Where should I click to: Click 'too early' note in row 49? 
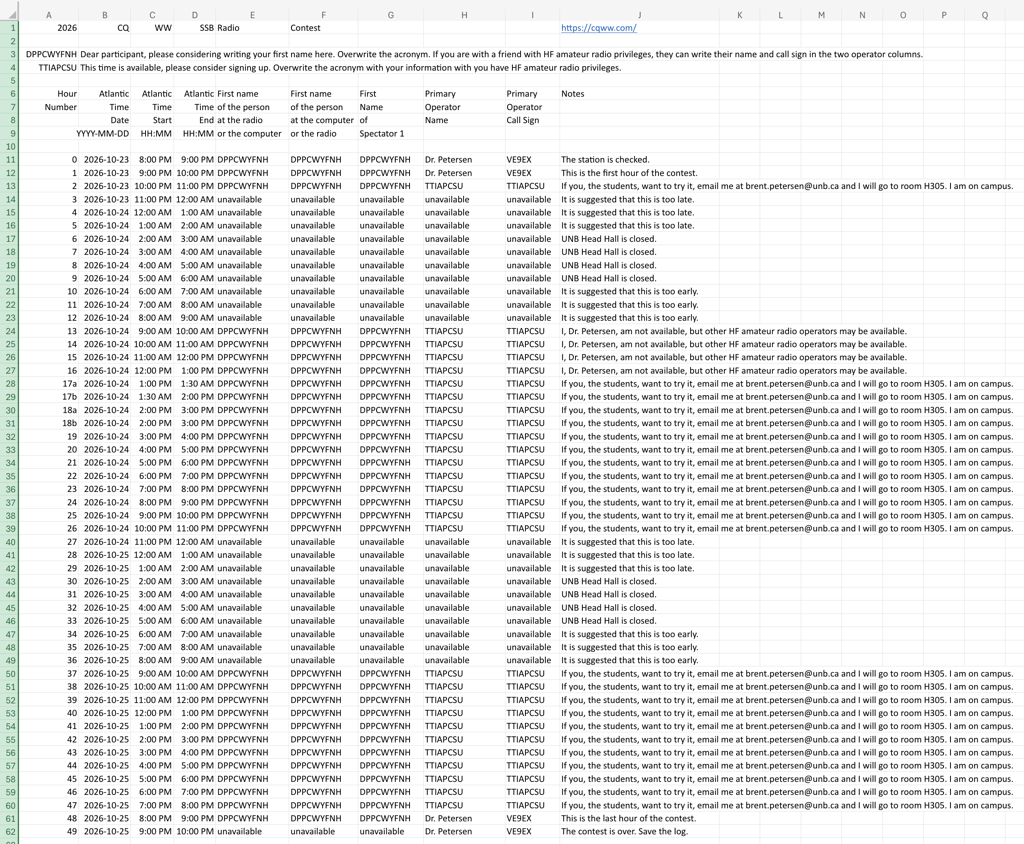point(630,660)
